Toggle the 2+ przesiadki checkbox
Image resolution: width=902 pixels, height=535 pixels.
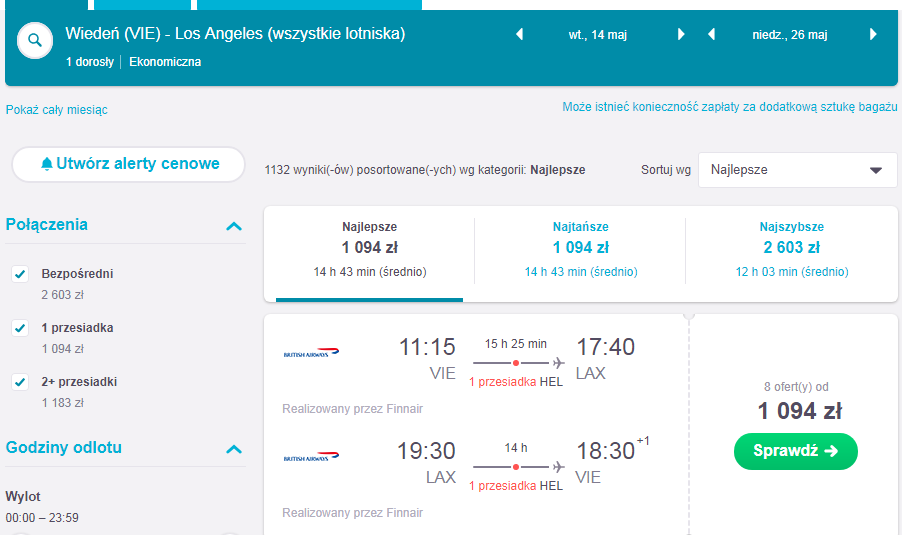pos(20,382)
